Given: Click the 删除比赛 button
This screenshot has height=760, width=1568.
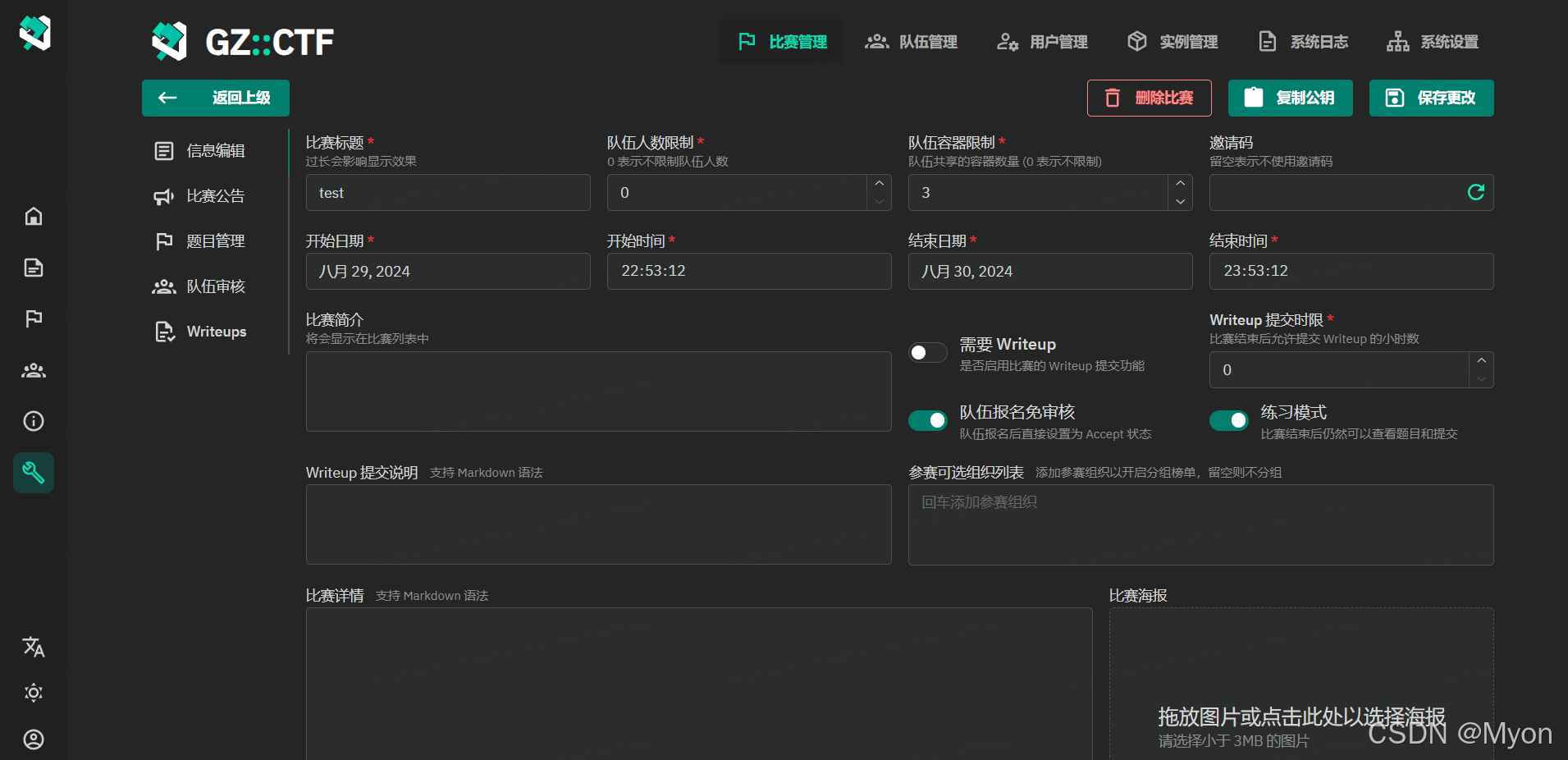Looking at the screenshot, I should (1149, 98).
